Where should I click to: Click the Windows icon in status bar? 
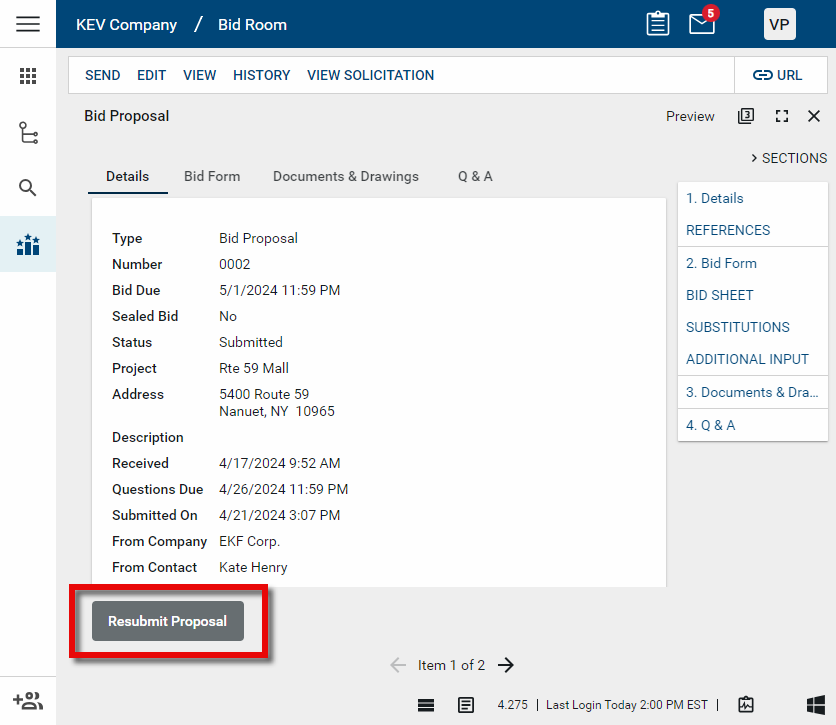pyautogui.click(x=815, y=704)
